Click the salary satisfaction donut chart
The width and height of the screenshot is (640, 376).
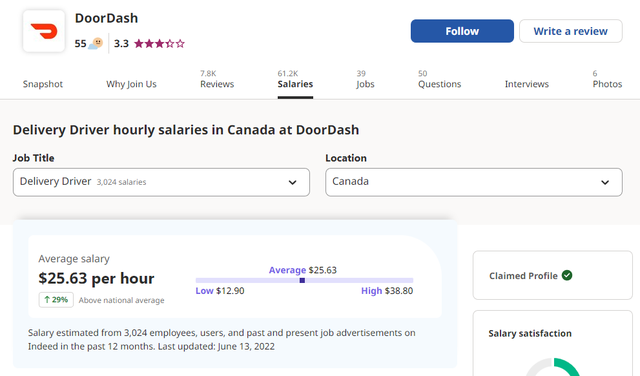pos(553,367)
